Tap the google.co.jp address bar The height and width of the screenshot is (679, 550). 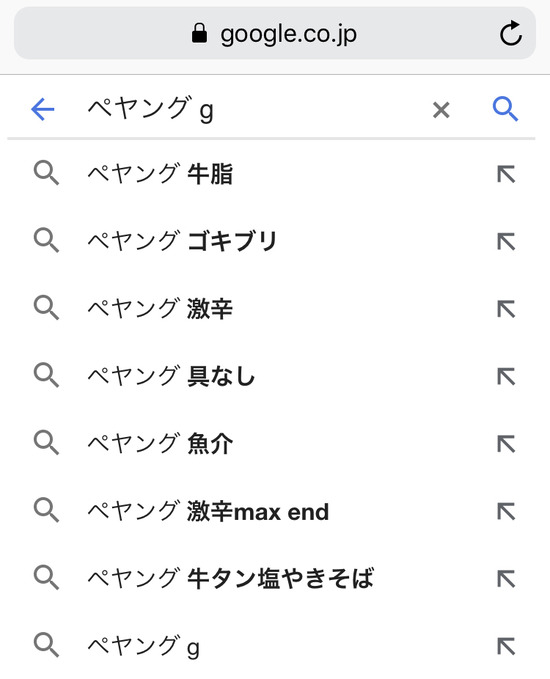coord(275,33)
